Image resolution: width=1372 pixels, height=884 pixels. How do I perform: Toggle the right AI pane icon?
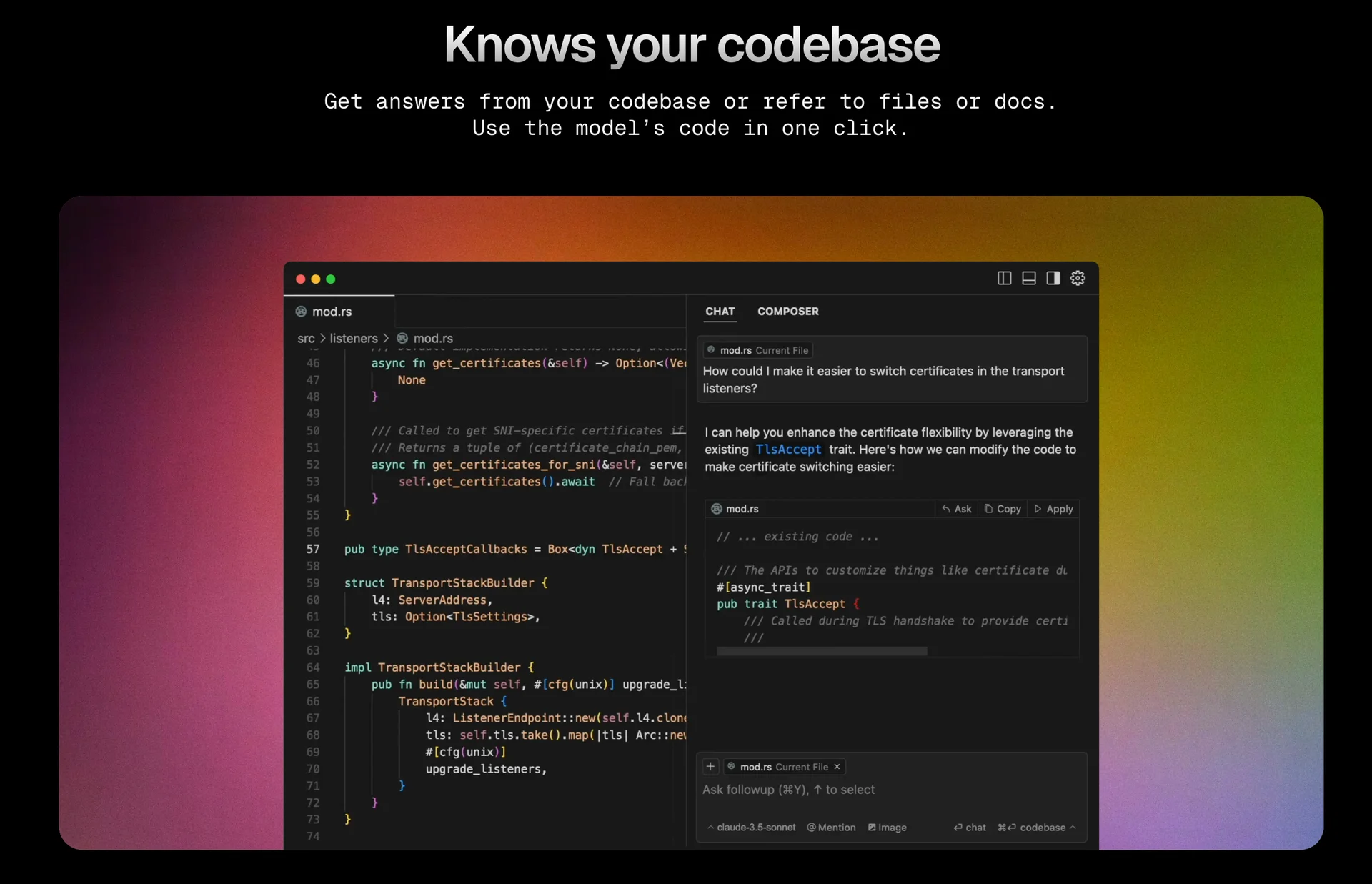point(1053,278)
